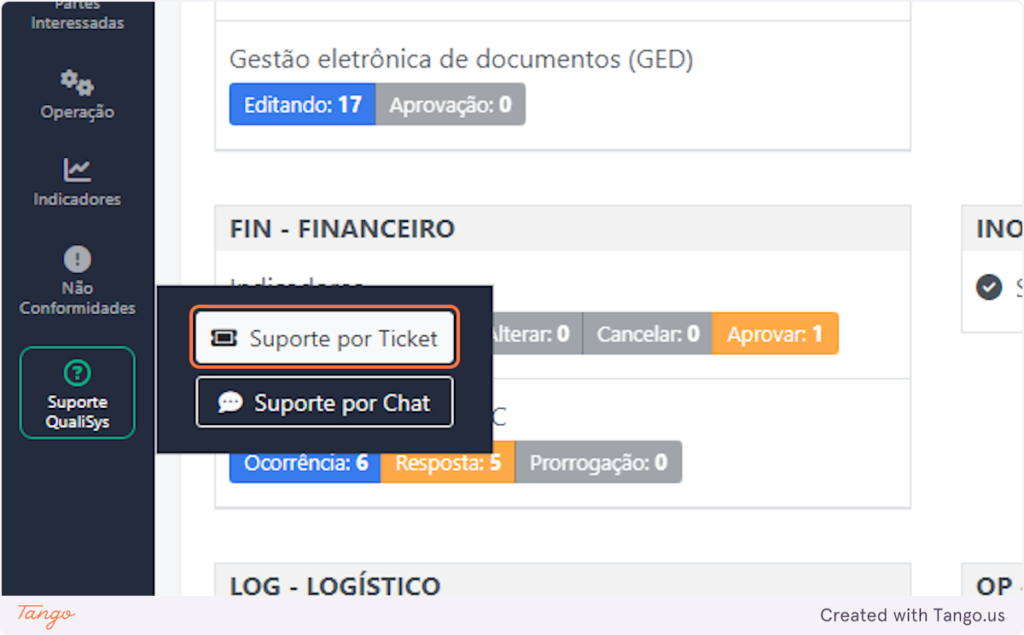Click the Aprovação: 0 badge
The width and height of the screenshot is (1024, 635).
[450, 104]
